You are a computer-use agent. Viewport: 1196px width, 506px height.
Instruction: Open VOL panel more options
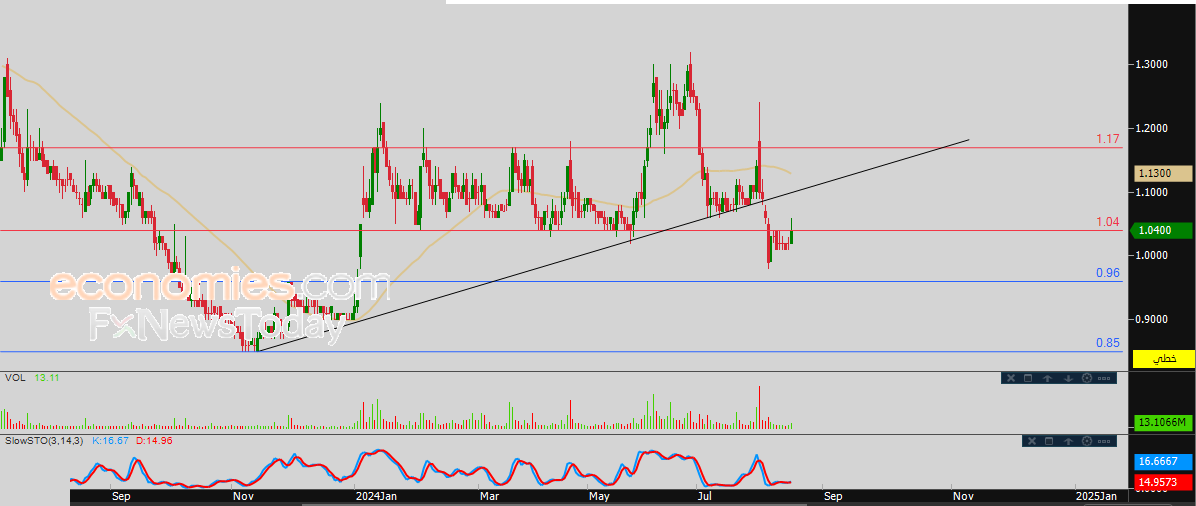1105,378
